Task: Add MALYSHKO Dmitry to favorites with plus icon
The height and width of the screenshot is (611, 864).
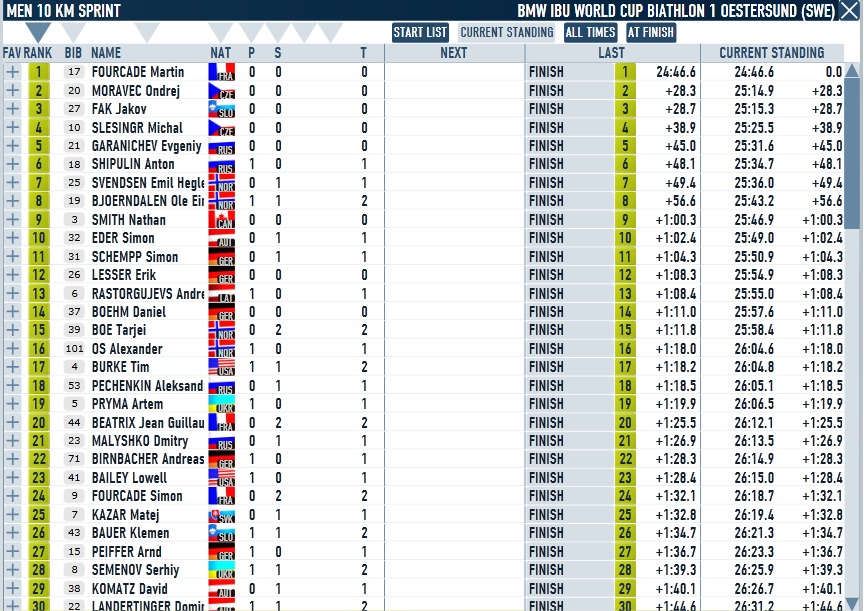Action: pos(12,440)
